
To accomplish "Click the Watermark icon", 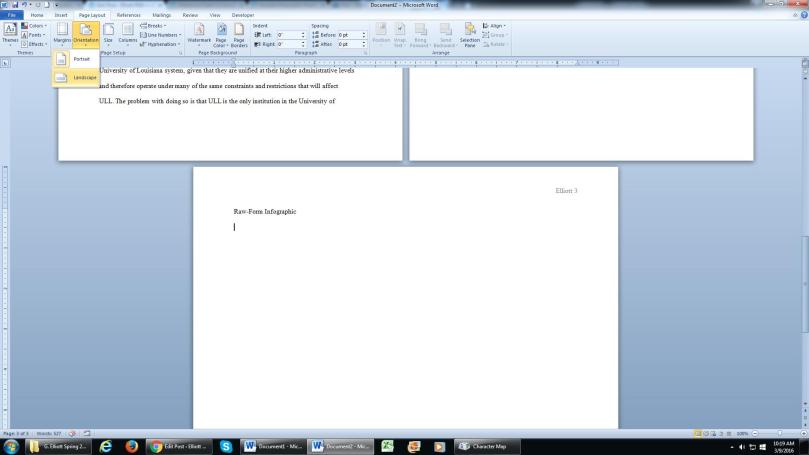I will 199,34.
